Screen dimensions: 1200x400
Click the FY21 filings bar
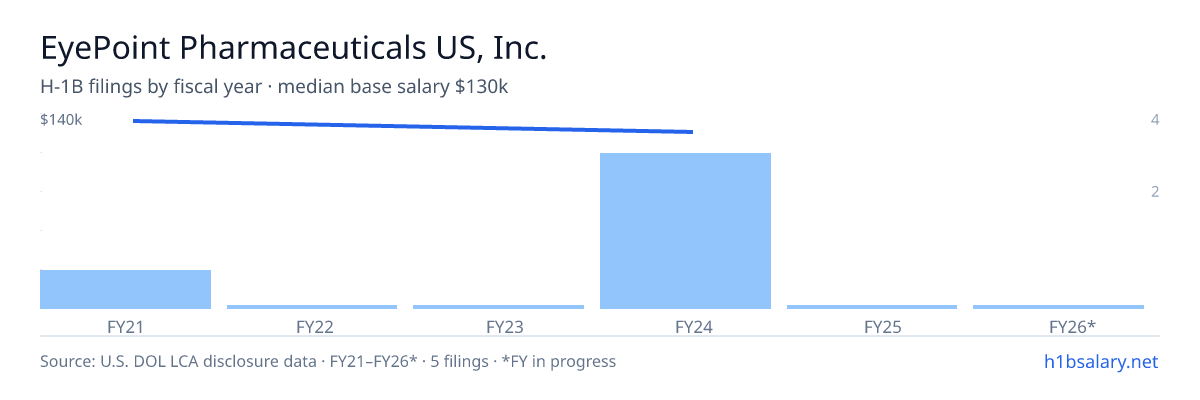[125, 289]
